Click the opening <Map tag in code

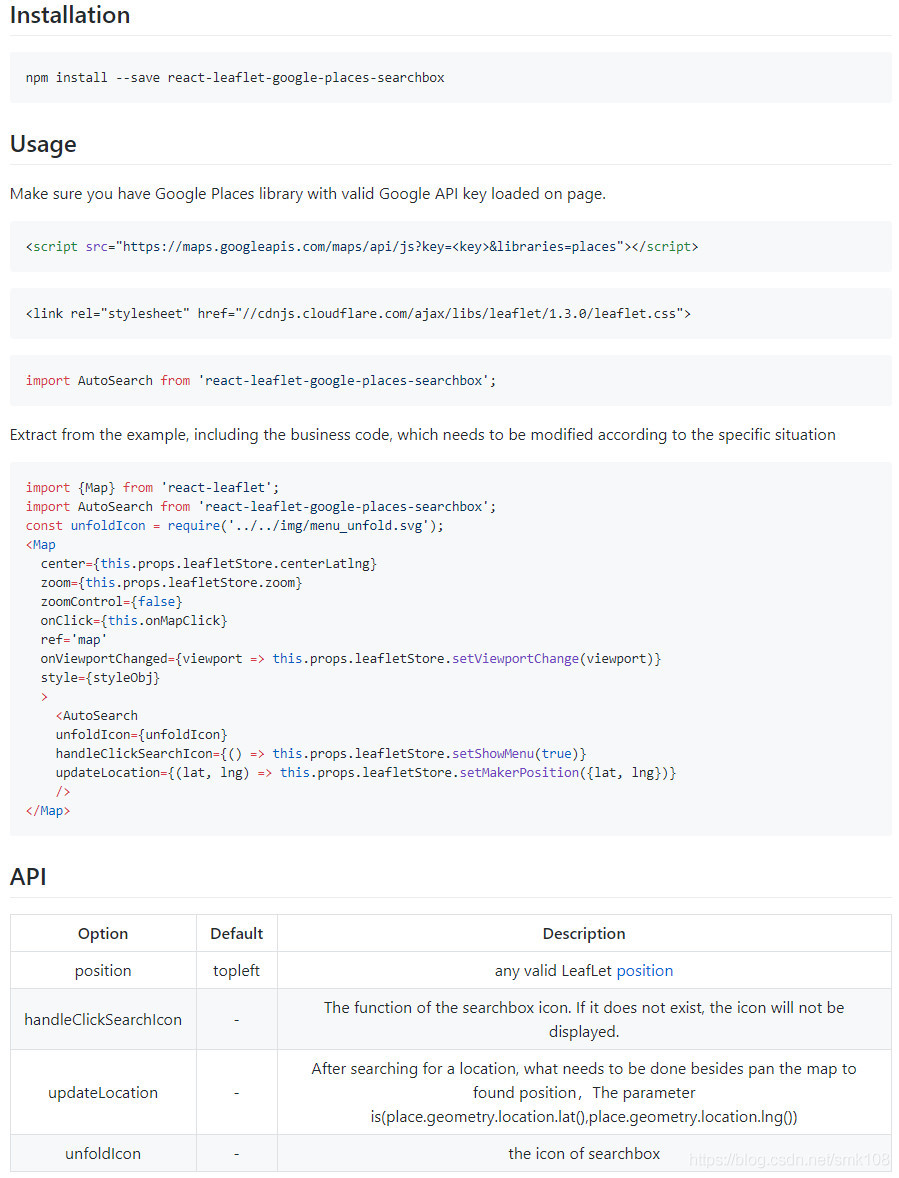tap(41, 545)
